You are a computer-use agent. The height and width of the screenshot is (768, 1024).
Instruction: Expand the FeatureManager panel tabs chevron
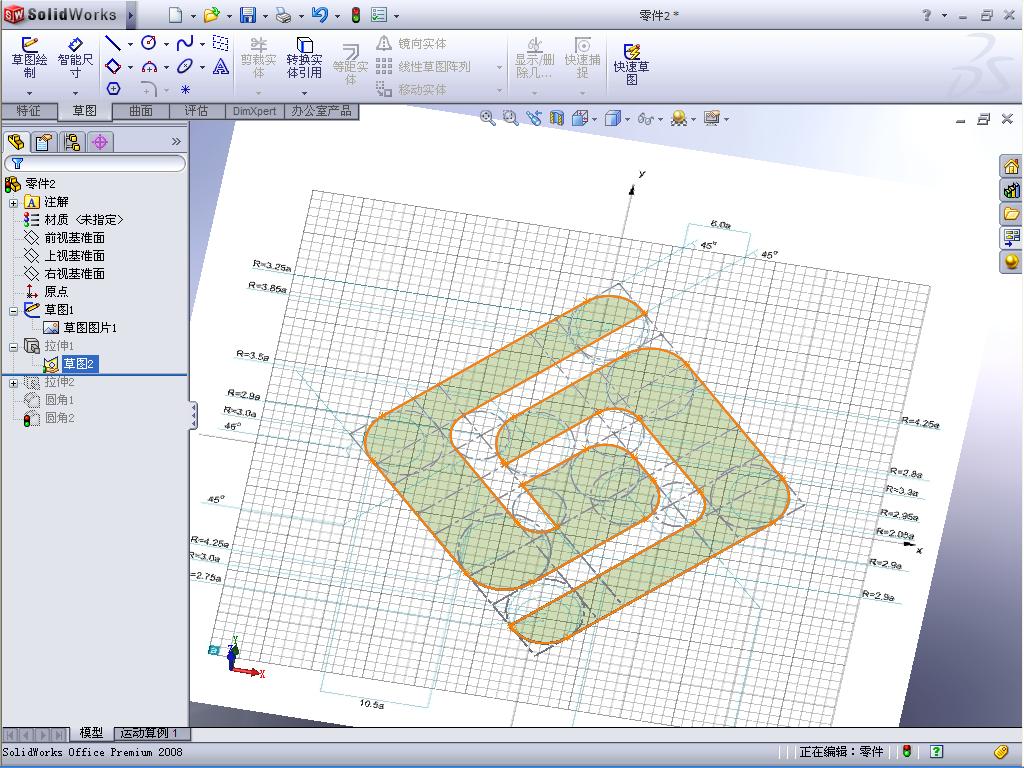pyautogui.click(x=176, y=142)
